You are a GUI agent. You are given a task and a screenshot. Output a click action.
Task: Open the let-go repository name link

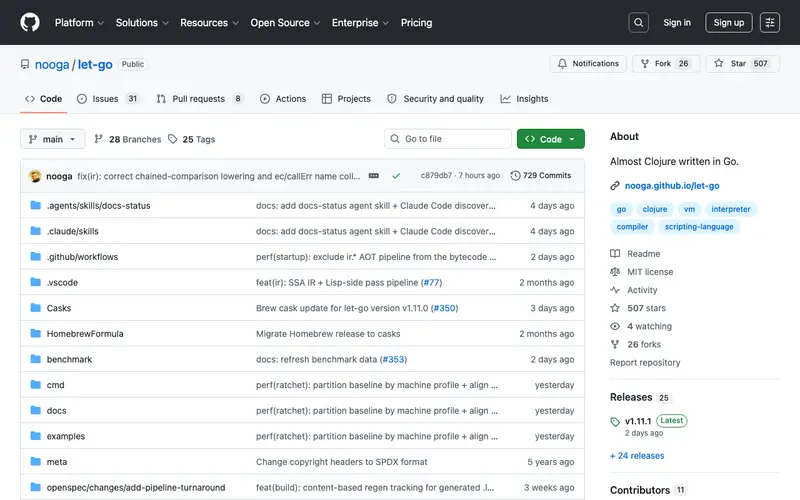[x=95, y=64]
